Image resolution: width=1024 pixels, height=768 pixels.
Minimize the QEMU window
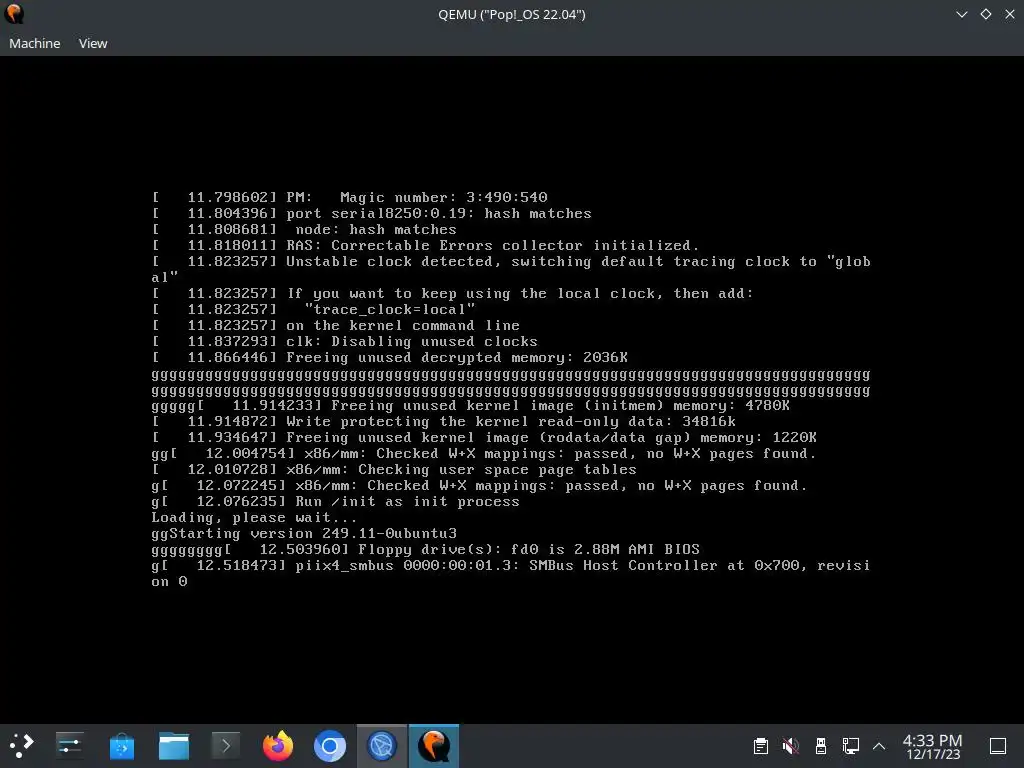click(x=961, y=14)
